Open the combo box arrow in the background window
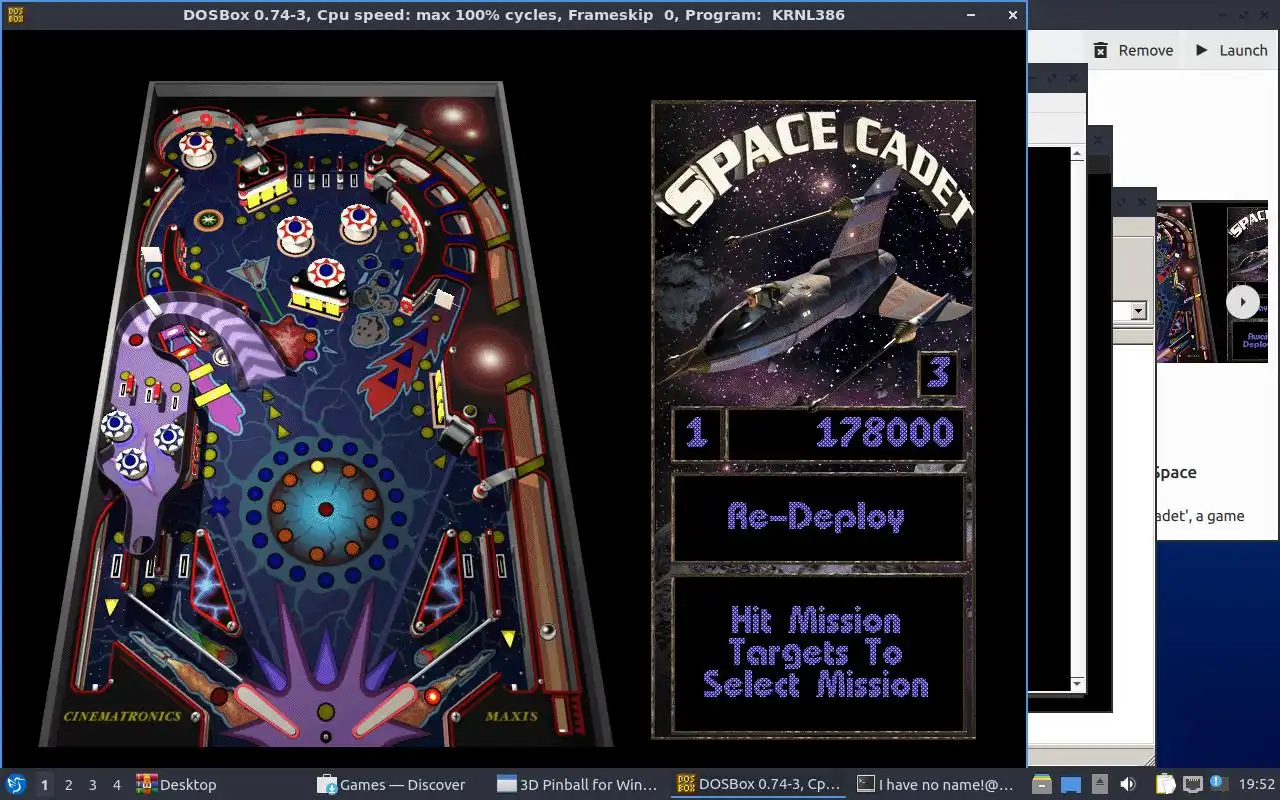The height and width of the screenshot is (800, 1280). pos(1137,311)
